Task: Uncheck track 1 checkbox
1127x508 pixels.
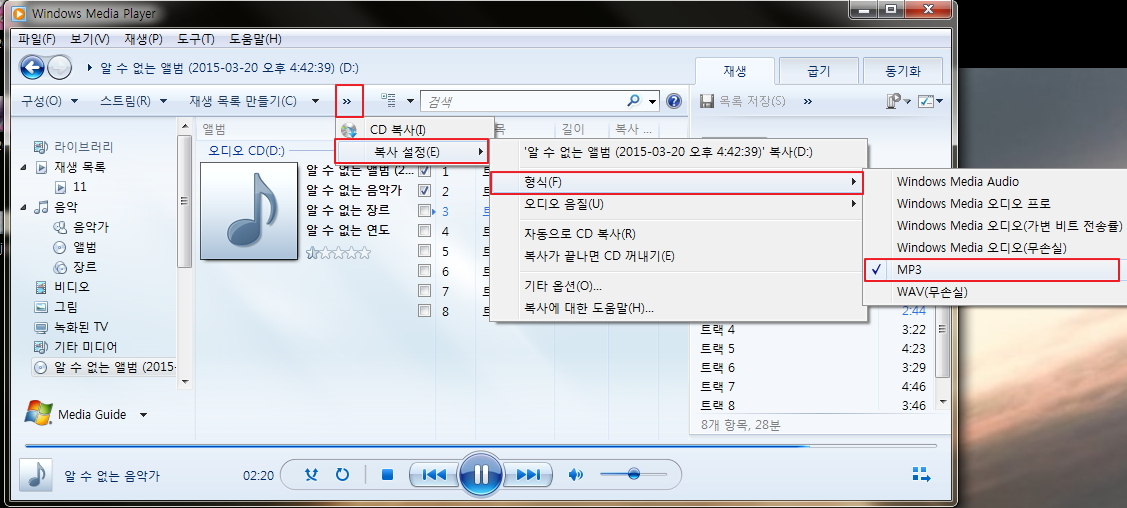Action: pyautogui.click(x=425, y=171)
